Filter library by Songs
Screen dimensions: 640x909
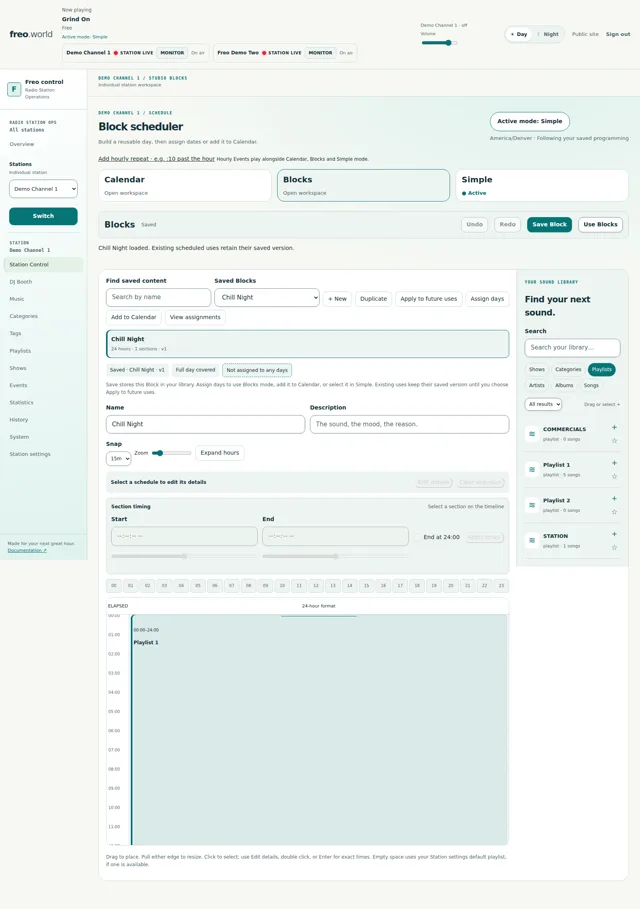click(591, 385)
